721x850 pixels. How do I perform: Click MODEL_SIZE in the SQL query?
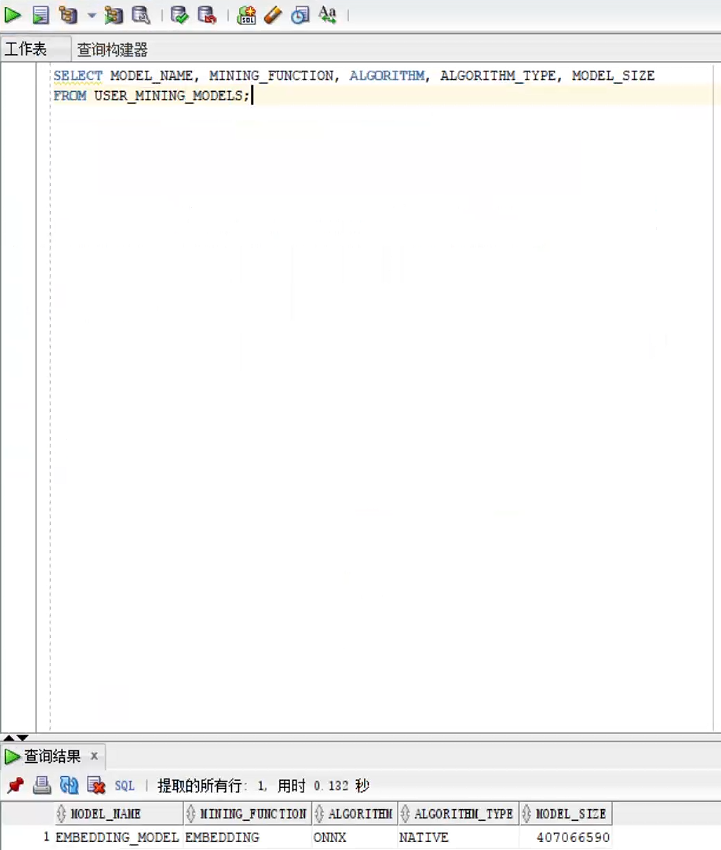pyautogui.click(x=613, y=75)
